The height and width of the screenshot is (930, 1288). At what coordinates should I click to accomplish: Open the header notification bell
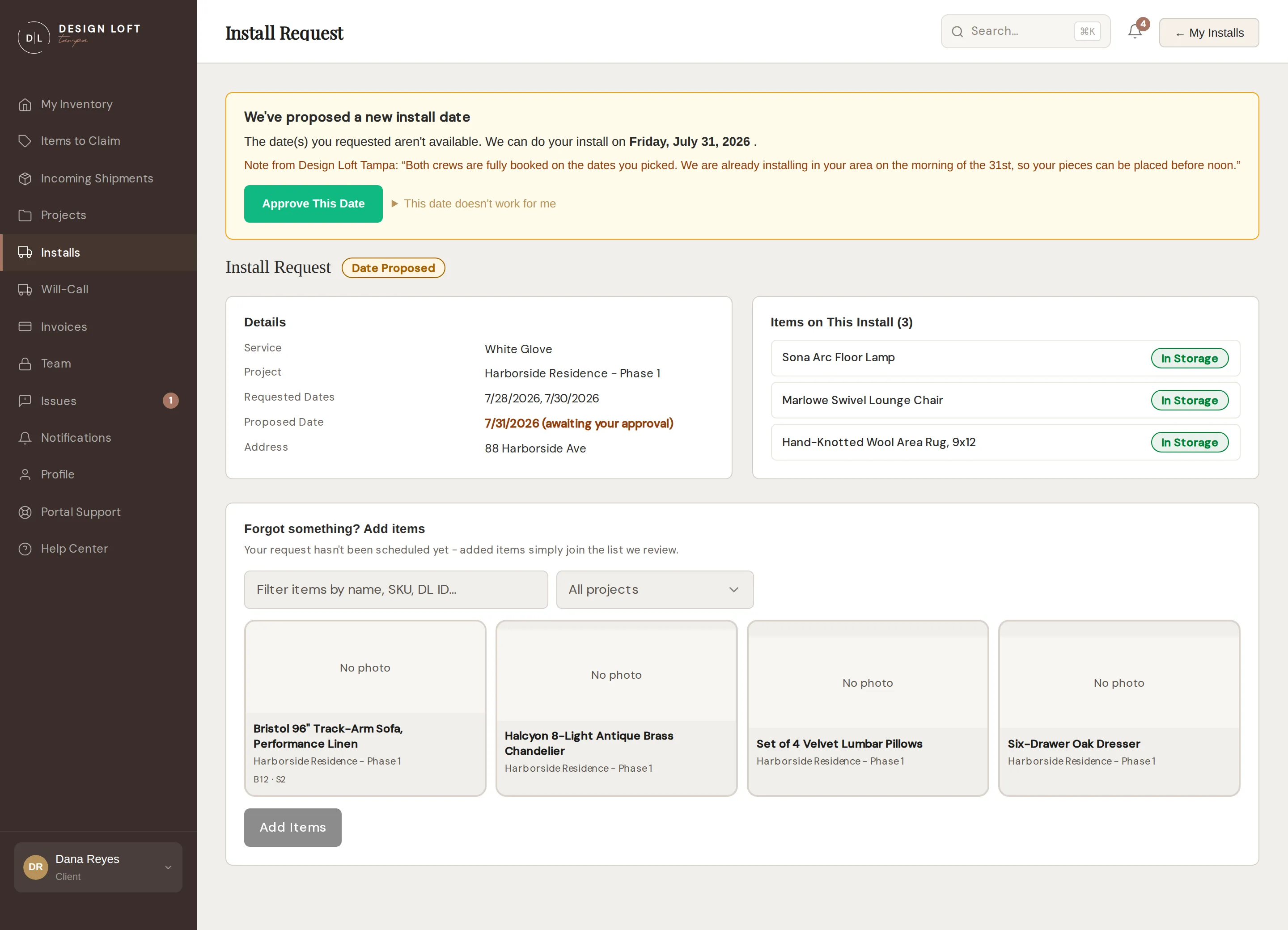(1135, 31)
